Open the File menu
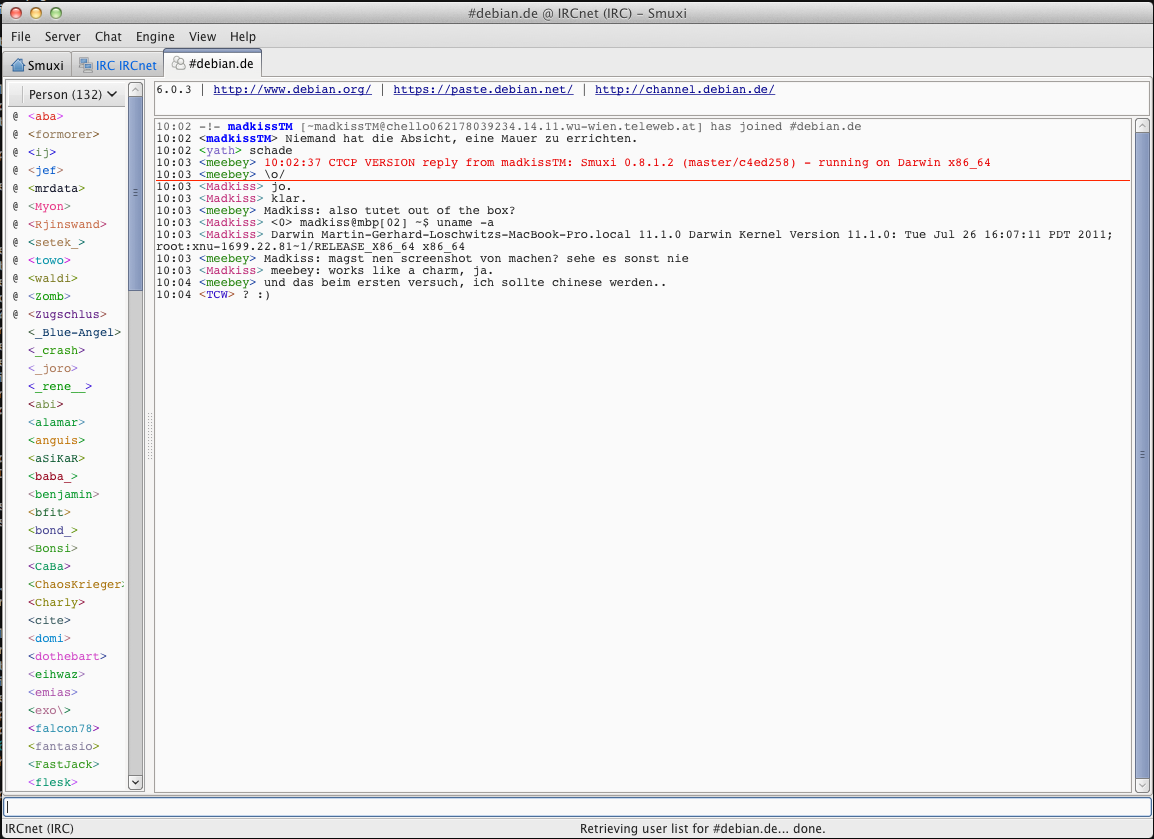The height and width of the screenshot is (839, 1154). tap(21, 37)
